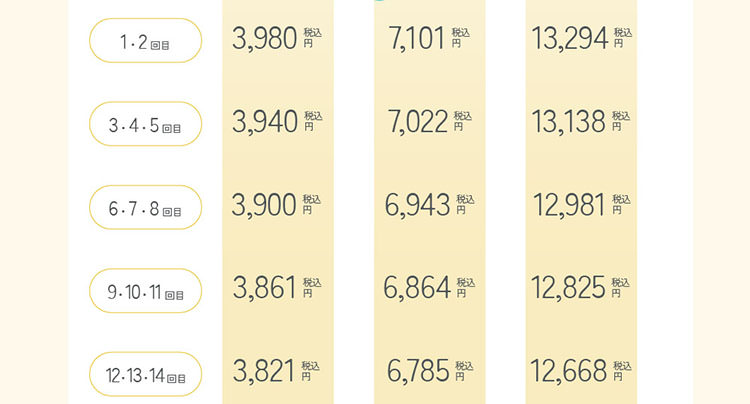The width and height of the screenshot is (750, 404).
Task: Pick the 6,943 yen price
Action: pyautogui.click(x=418, y=205)
